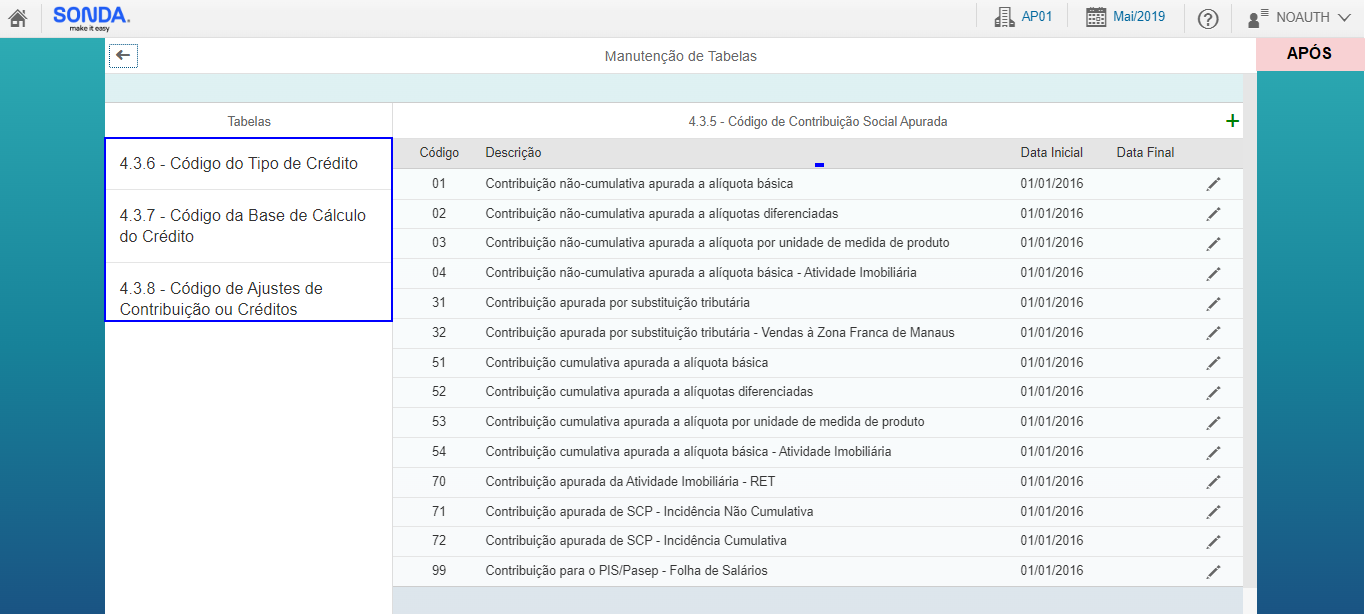Click pencil icon for code 31
1365x614 pixels.
(1213, 303)
